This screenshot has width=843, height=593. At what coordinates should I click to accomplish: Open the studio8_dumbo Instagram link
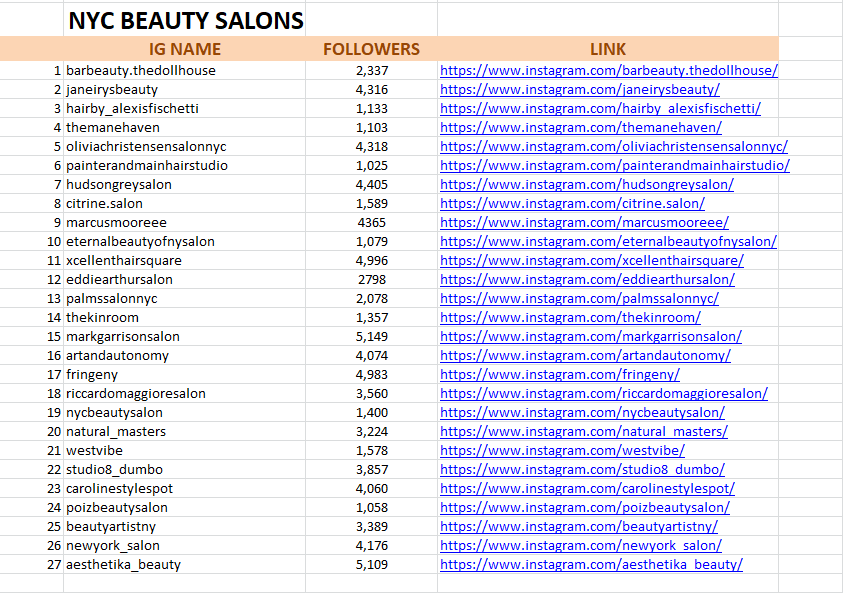coord(582,469)
